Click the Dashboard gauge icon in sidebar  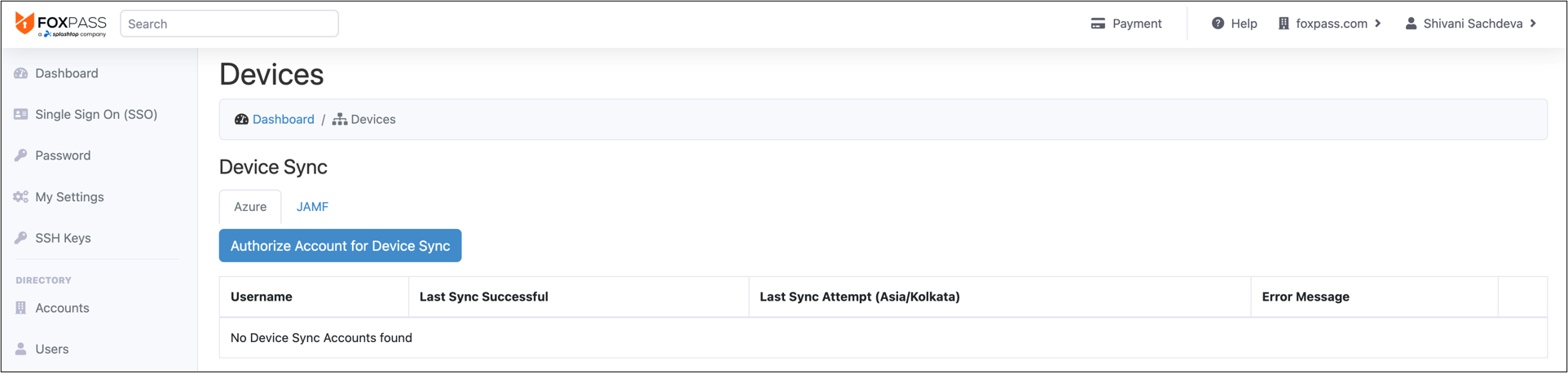pos(21,73)
